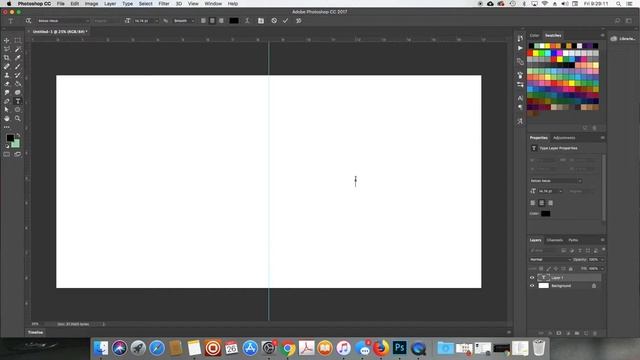Toggle Edit in Quick Mask Mode
This screenshot has height=360, width=640.
[7, 154]
